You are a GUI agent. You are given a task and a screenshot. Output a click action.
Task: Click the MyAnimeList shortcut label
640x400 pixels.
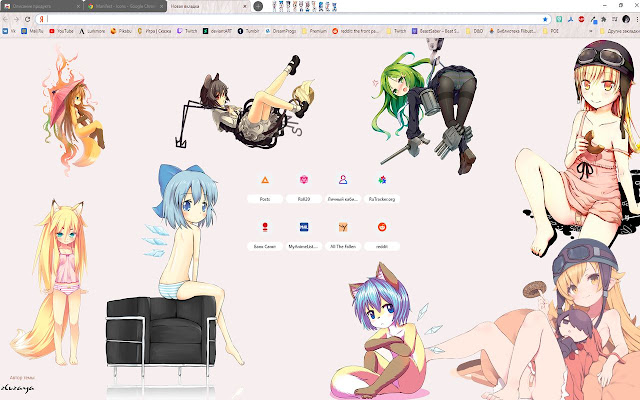click(304, 247)
